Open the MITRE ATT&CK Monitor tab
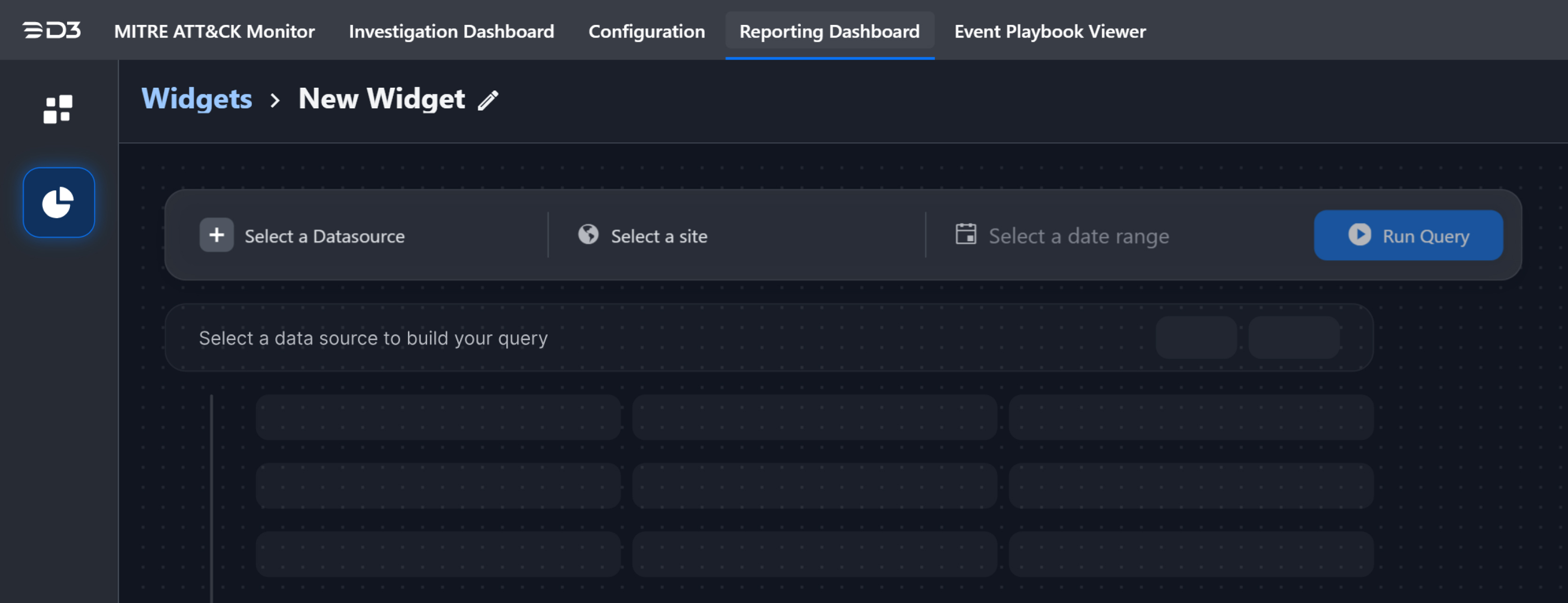Image resolution: width=1568 pixels, height=603 pixels. [214, 31]
